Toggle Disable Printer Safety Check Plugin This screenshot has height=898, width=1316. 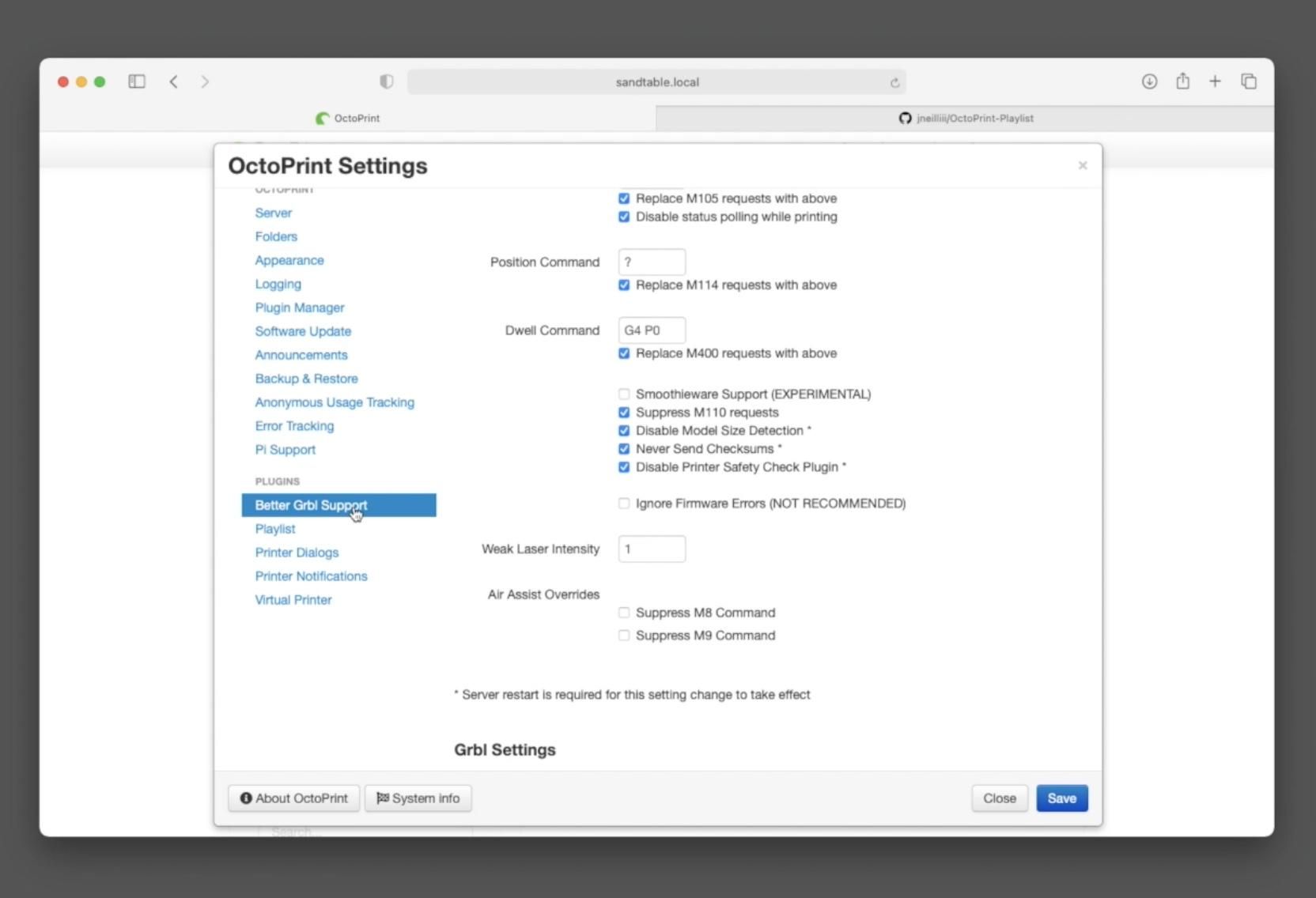(624, 466)
